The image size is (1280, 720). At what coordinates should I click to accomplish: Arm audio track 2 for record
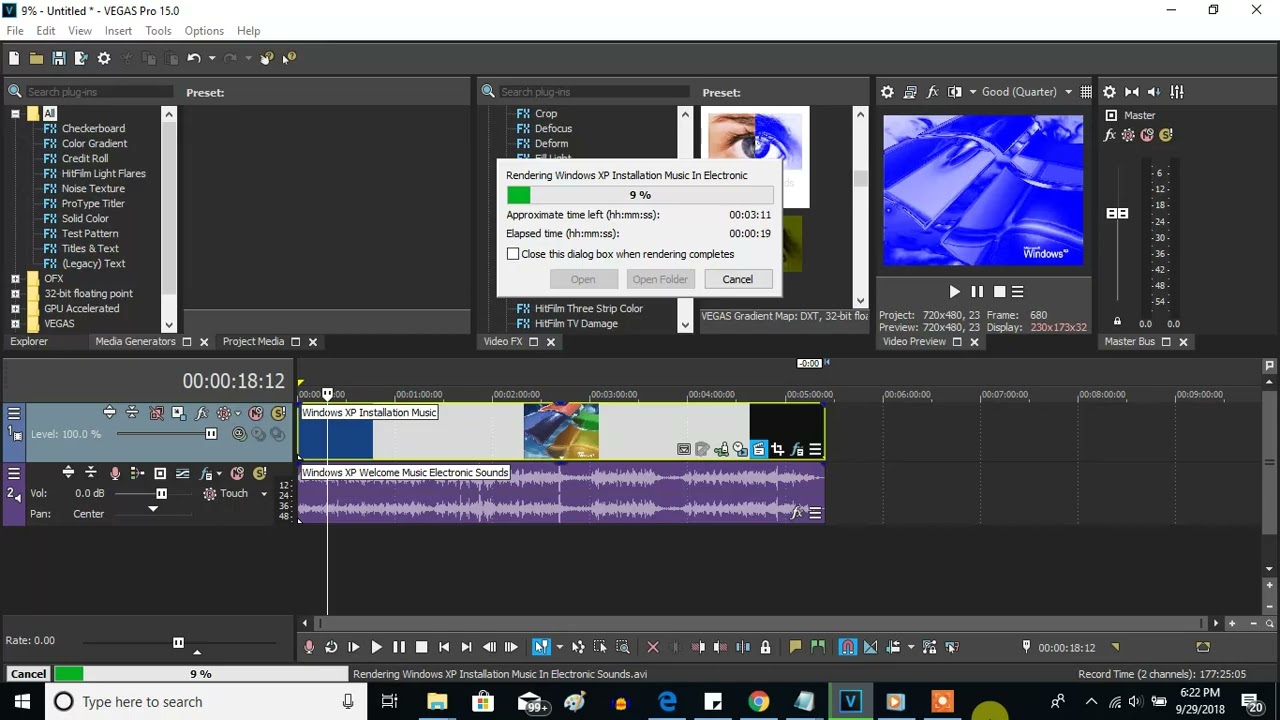pos(115,473)
